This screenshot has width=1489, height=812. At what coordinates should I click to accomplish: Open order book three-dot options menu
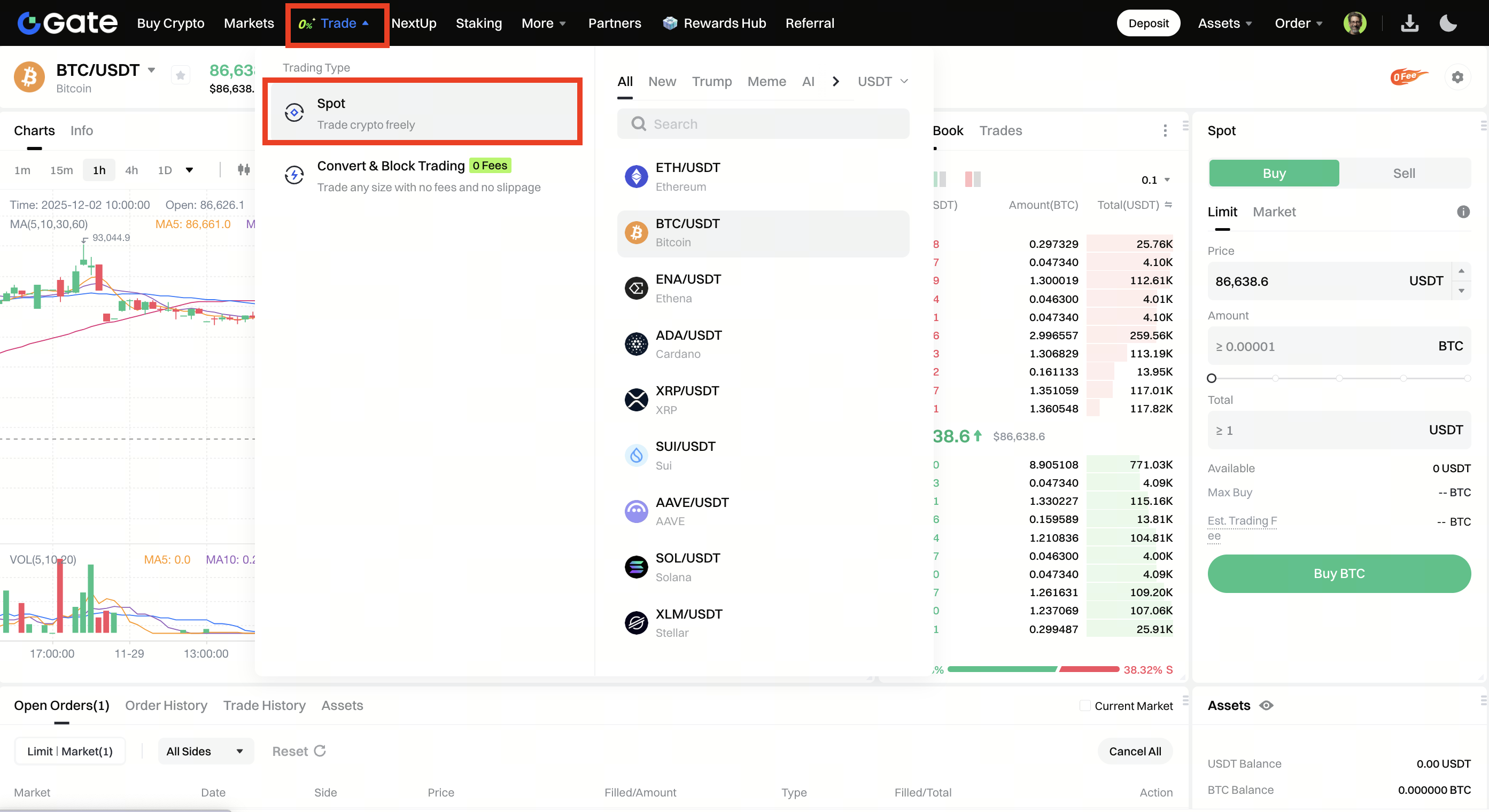(1165, 130)
